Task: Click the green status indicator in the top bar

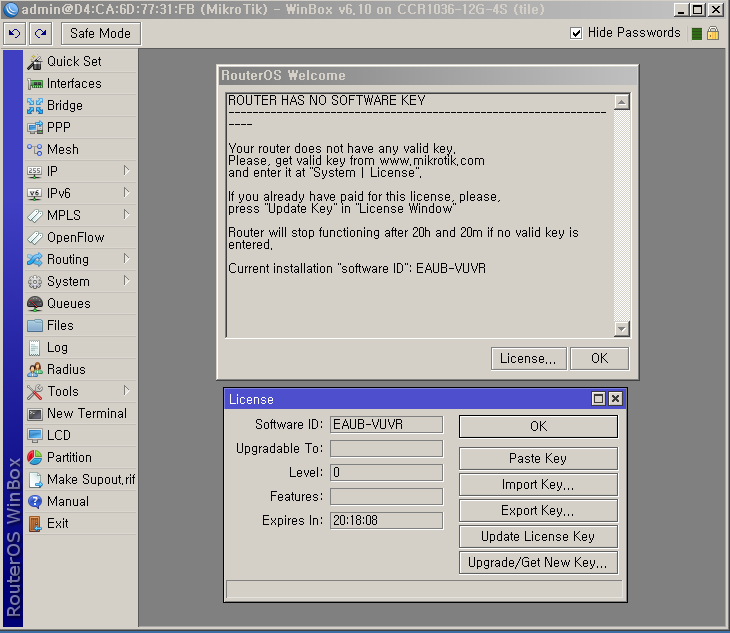Action: (696, 34)
